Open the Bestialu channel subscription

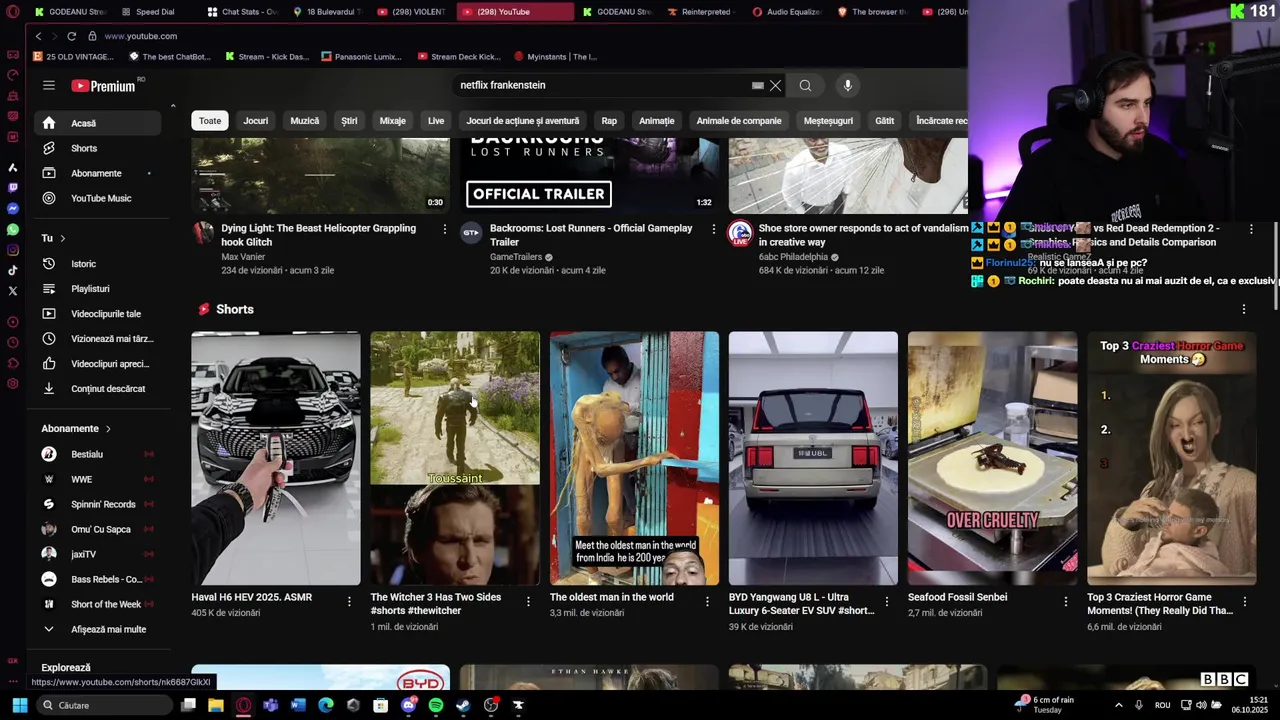97,454
